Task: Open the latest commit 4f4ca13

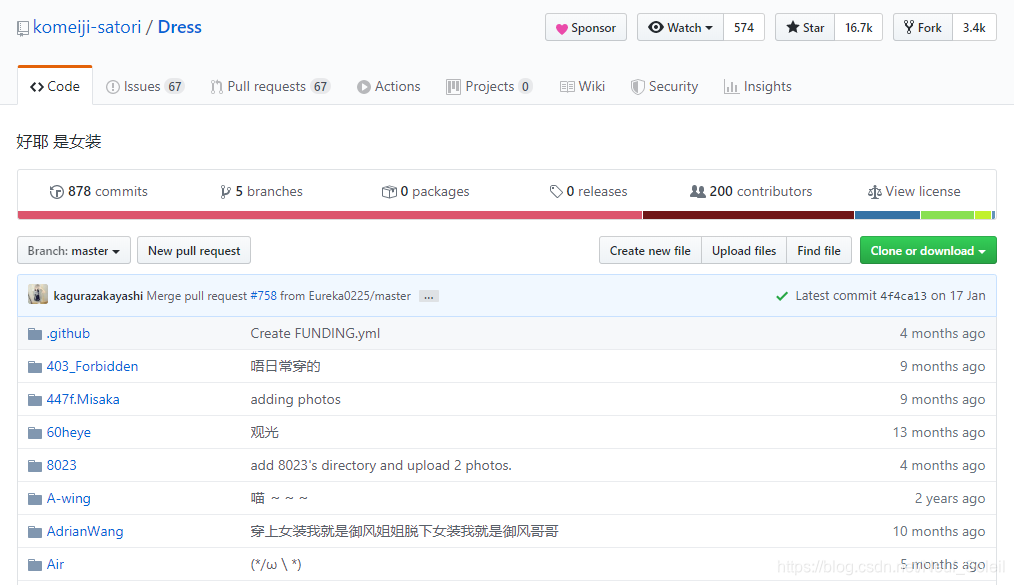Action: pos(903,296)
